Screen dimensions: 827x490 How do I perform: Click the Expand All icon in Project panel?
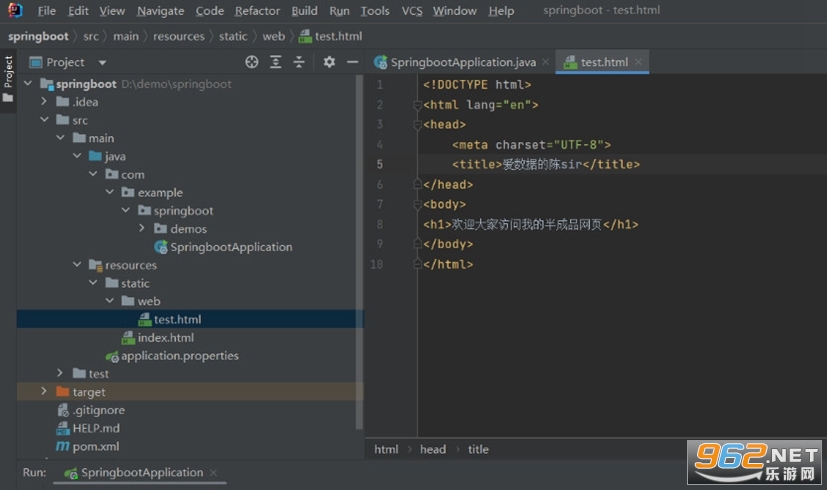(275, 62)
